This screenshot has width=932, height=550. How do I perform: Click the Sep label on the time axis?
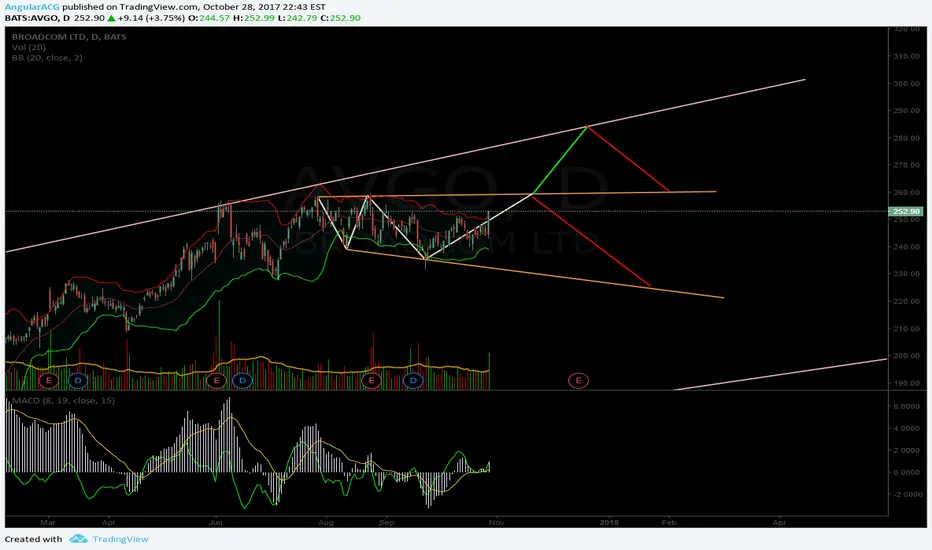pyautogui.click(x=386, y=523)
